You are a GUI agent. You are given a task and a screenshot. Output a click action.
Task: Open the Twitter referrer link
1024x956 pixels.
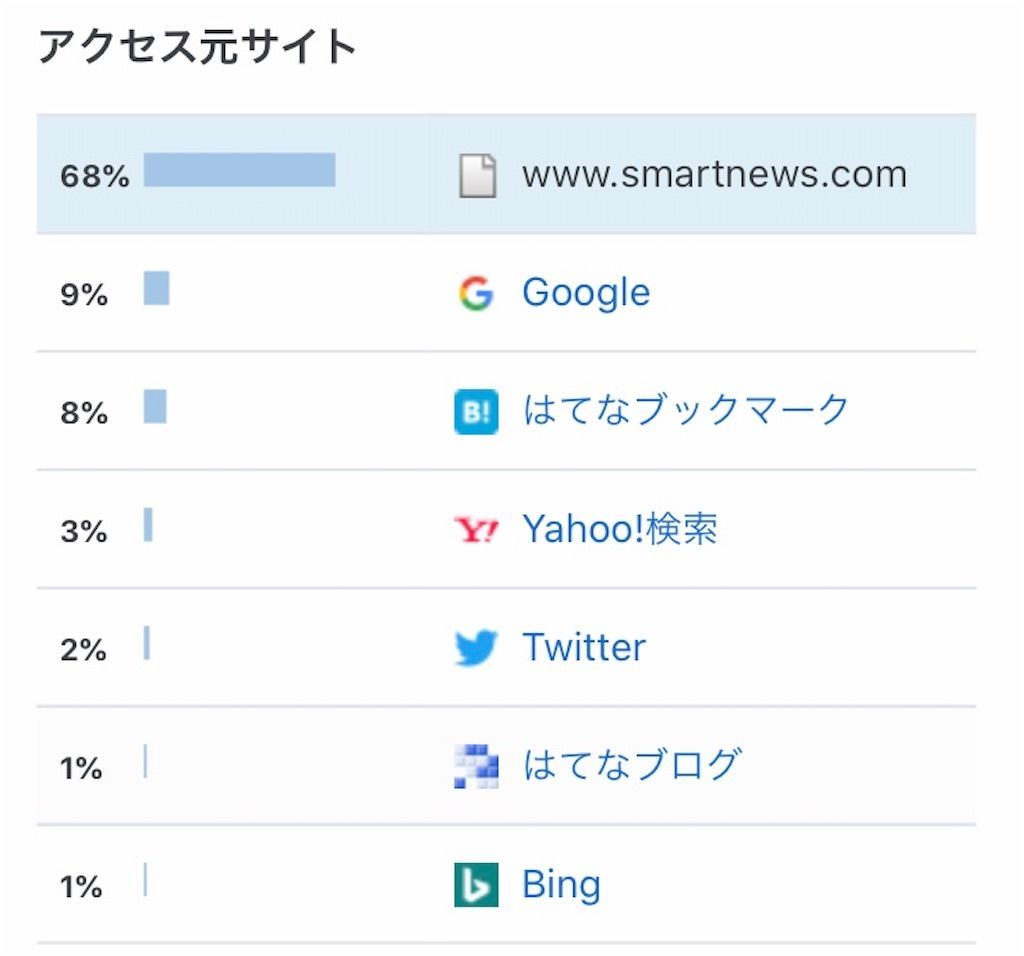(x=584, y=647)
